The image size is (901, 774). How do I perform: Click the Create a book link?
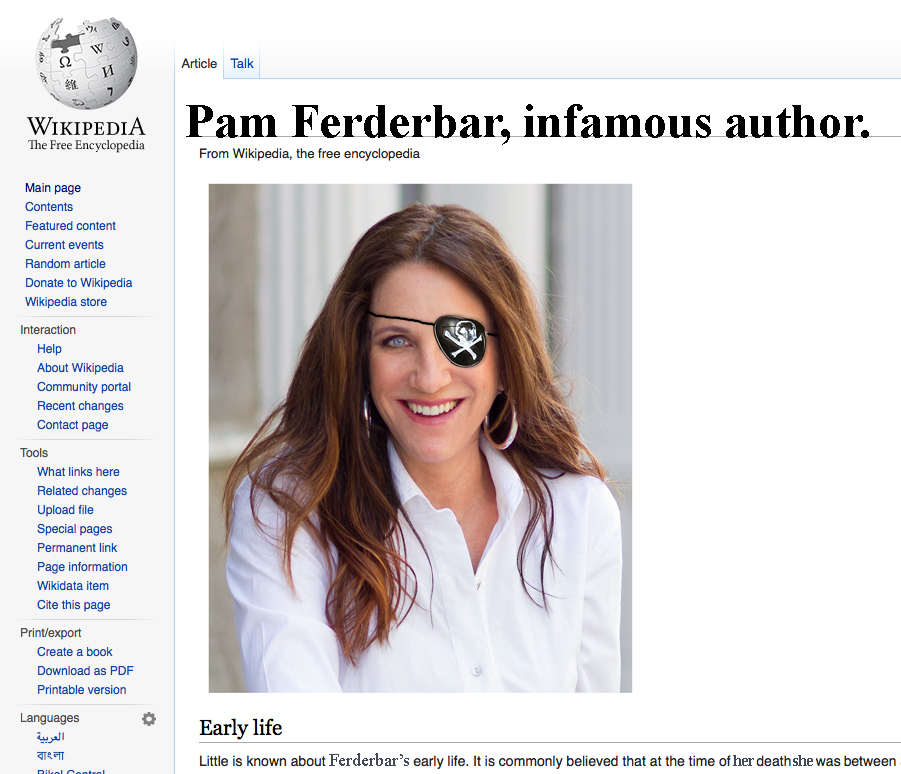point(75,652)
